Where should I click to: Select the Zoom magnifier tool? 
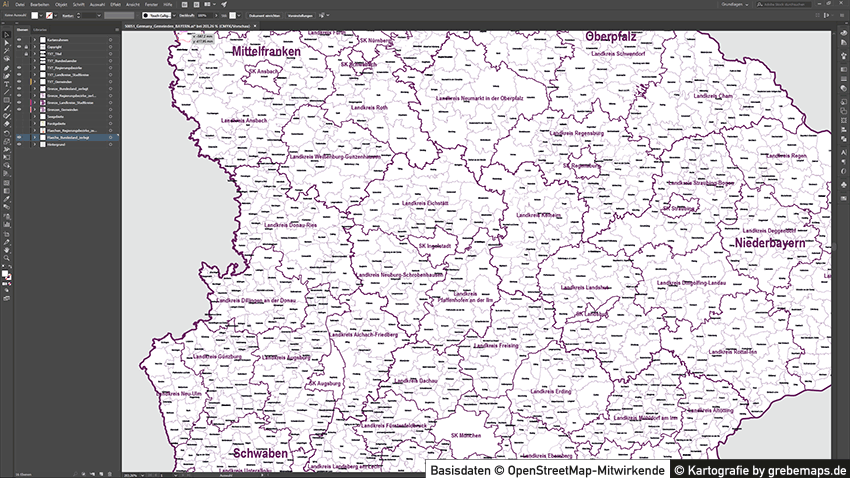6,256
